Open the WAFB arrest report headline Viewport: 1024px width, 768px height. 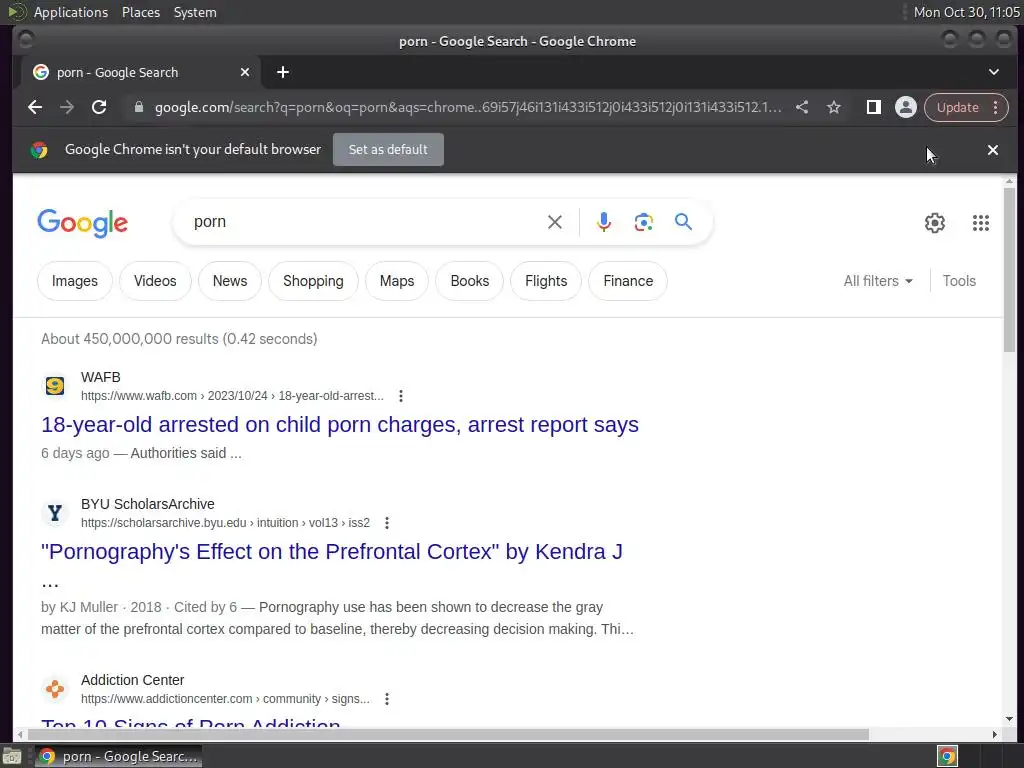coord(340,425)
